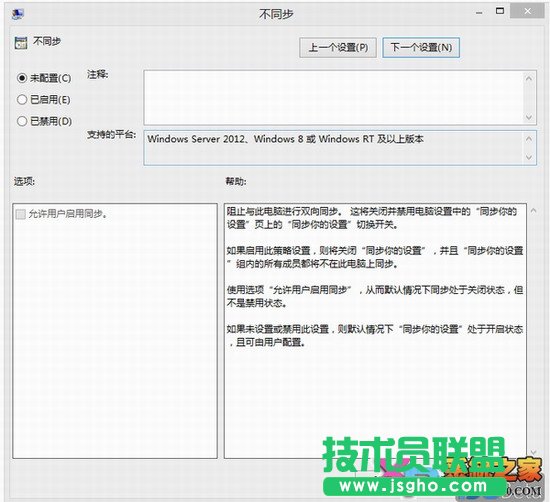Click the comment box scroll-down arrow
This screenshot has width=550, height=502.
(529, 117)
